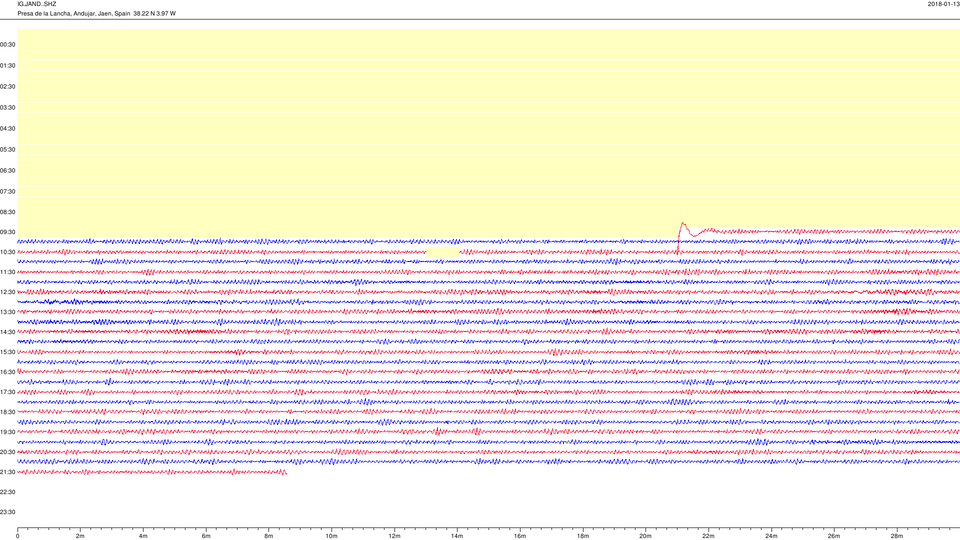Click the 24m tick label on the minute axis

coord(771,536)
